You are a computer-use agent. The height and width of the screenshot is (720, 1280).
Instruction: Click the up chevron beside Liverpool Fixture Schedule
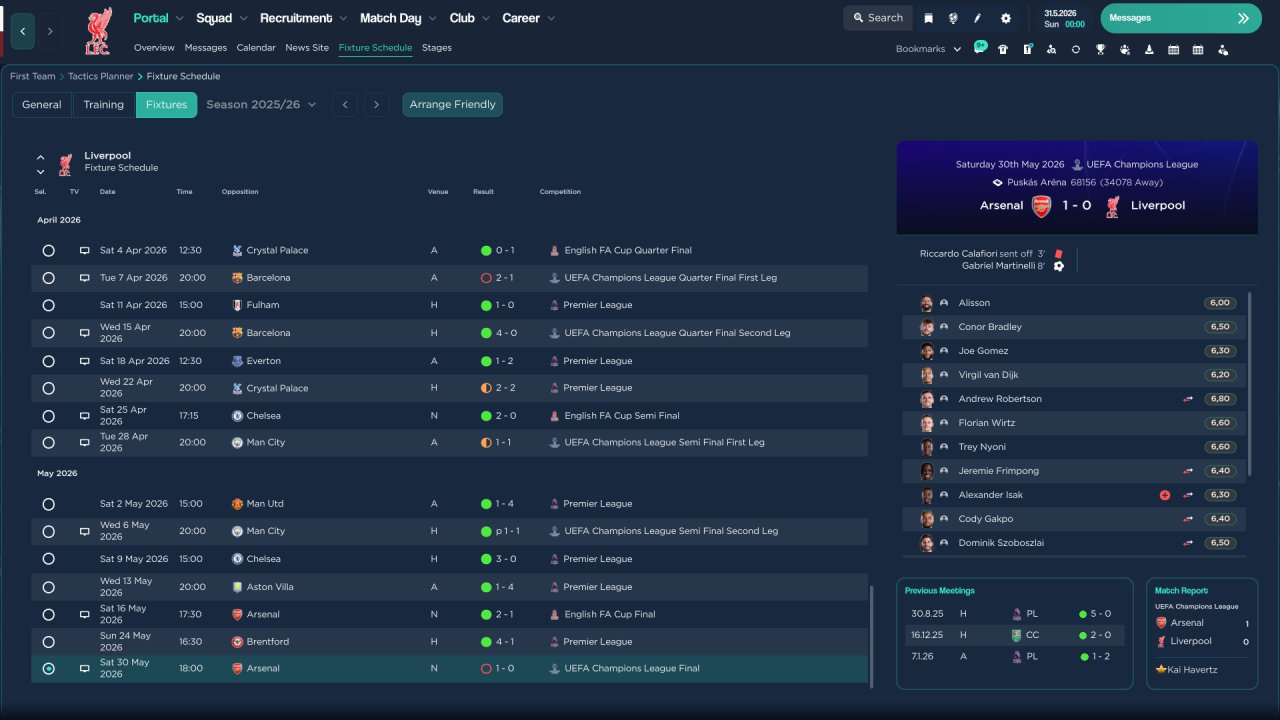[41, 157]
